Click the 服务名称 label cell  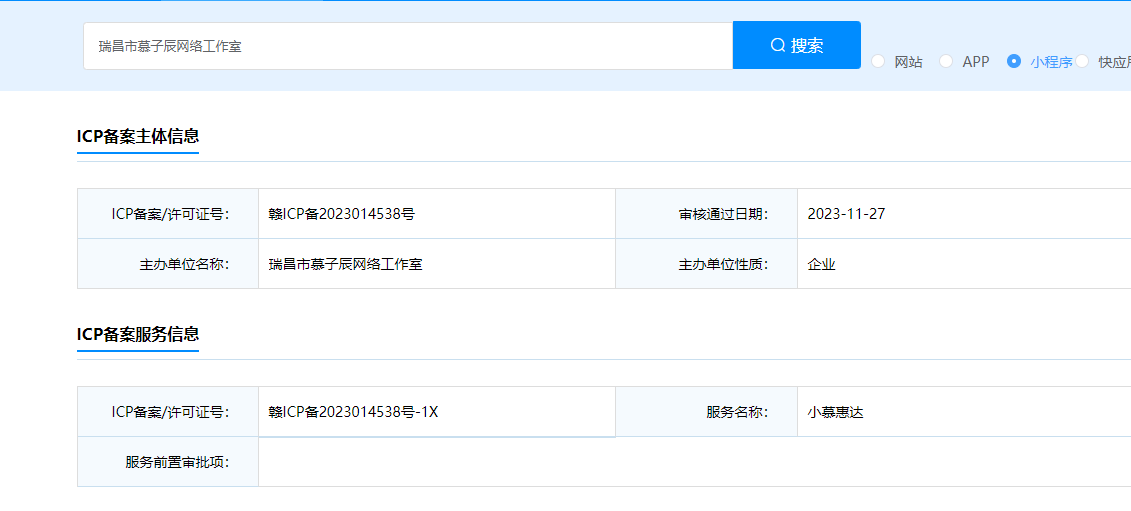point(706,411)
